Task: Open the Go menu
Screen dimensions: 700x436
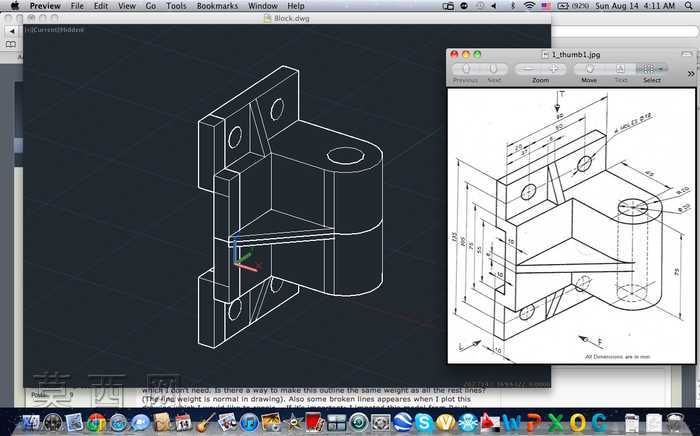Action: [151, 6]
